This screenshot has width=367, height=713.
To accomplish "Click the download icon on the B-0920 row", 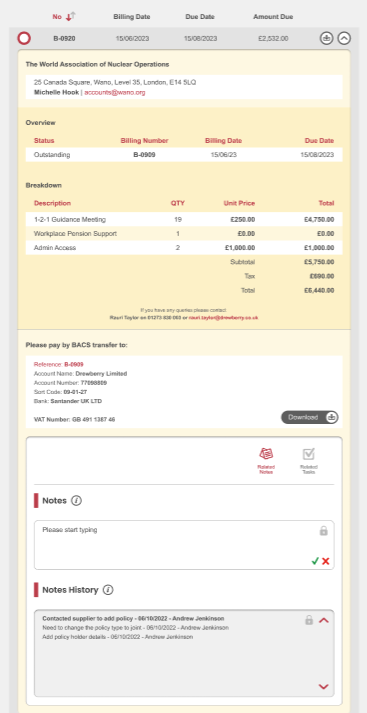I will pyautogui.click(x=326, y=39).
